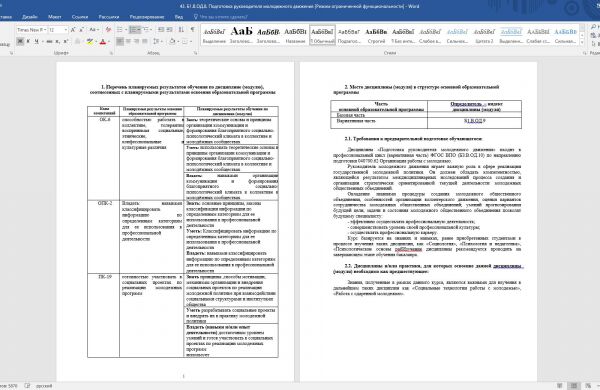The image size is (600, 390).
Task: Toggle strikethrough text formatting
Action: (49, 41)
